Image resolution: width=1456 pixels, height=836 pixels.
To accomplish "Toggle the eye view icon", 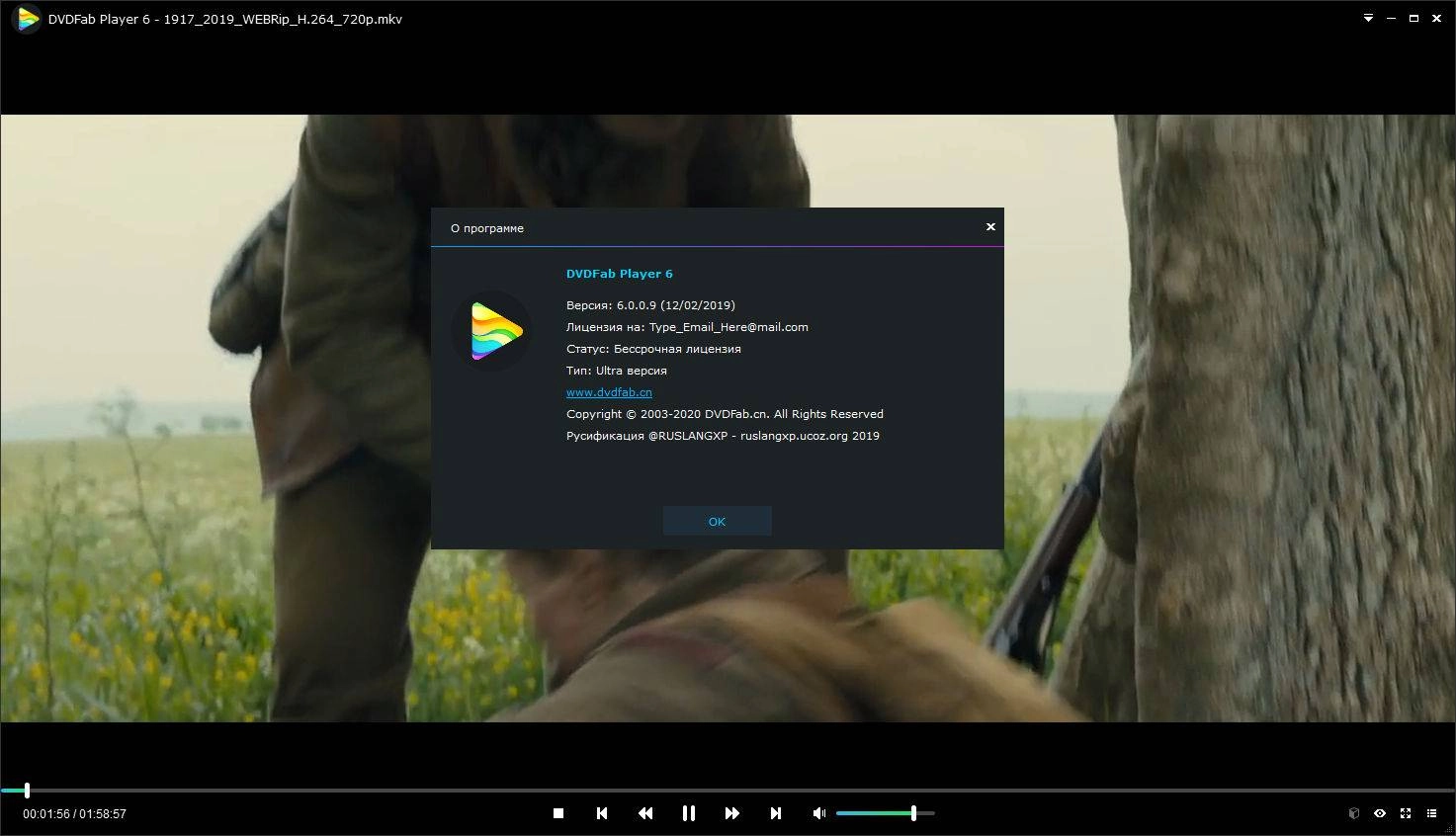I will click(x=1380, y=813).
